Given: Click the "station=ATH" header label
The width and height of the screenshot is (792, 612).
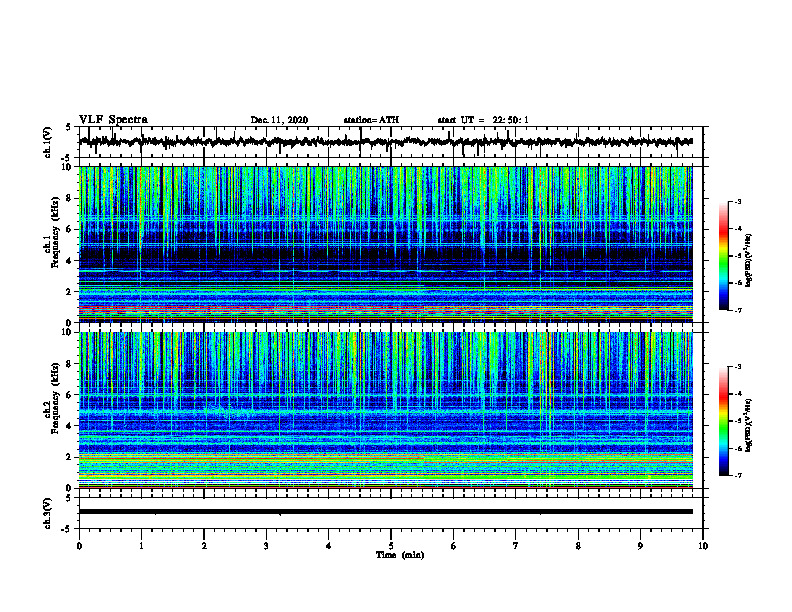Looking at the screenshot, I should 371,120.
